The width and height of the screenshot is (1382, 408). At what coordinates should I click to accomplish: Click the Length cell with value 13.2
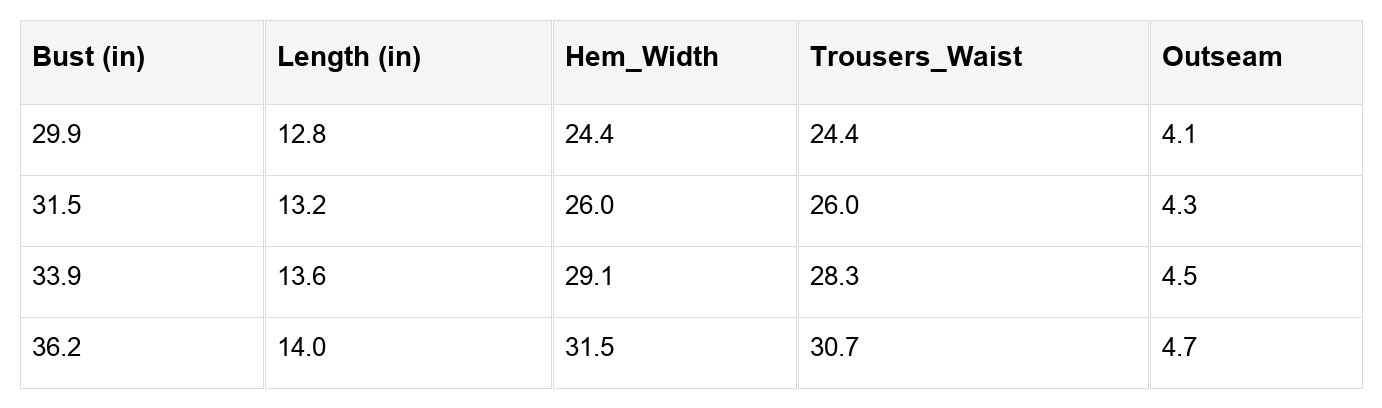tap(302, 205)
